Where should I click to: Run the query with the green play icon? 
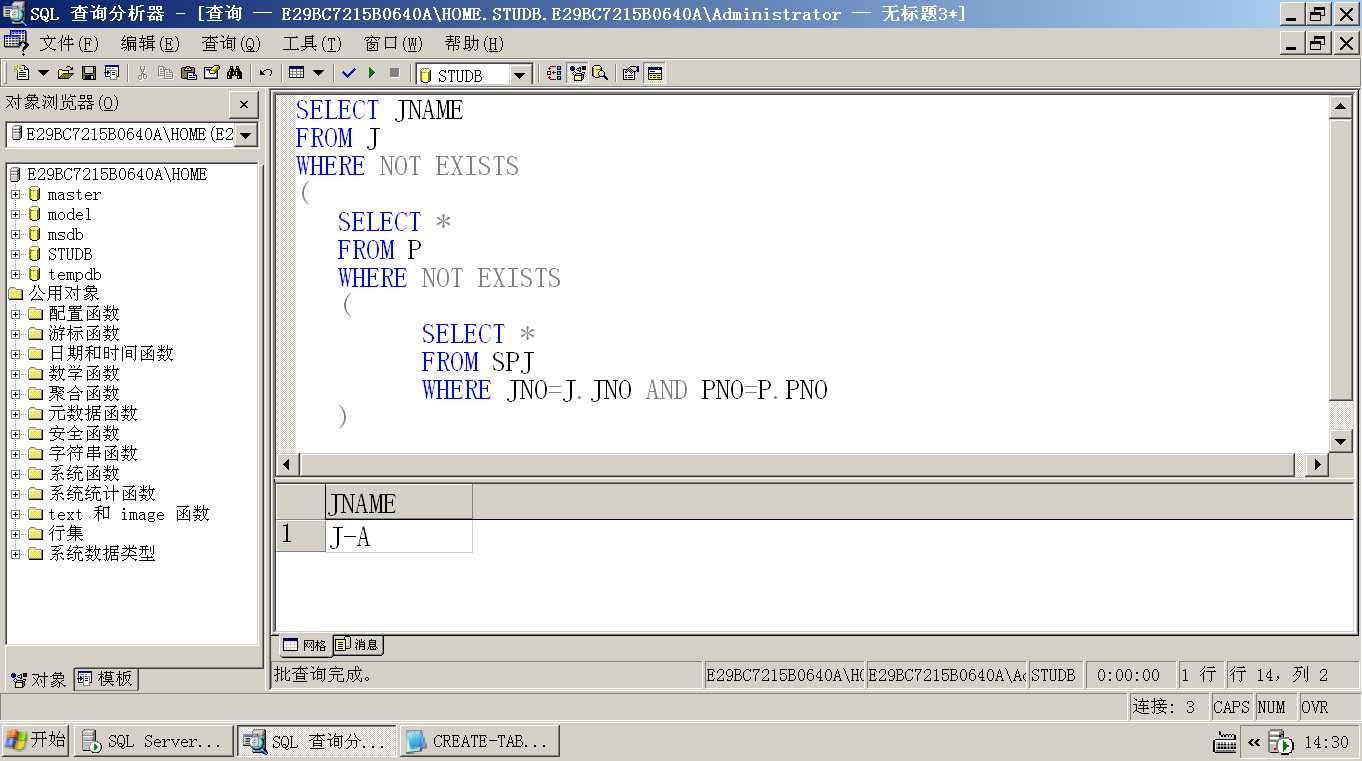point(372,73)
